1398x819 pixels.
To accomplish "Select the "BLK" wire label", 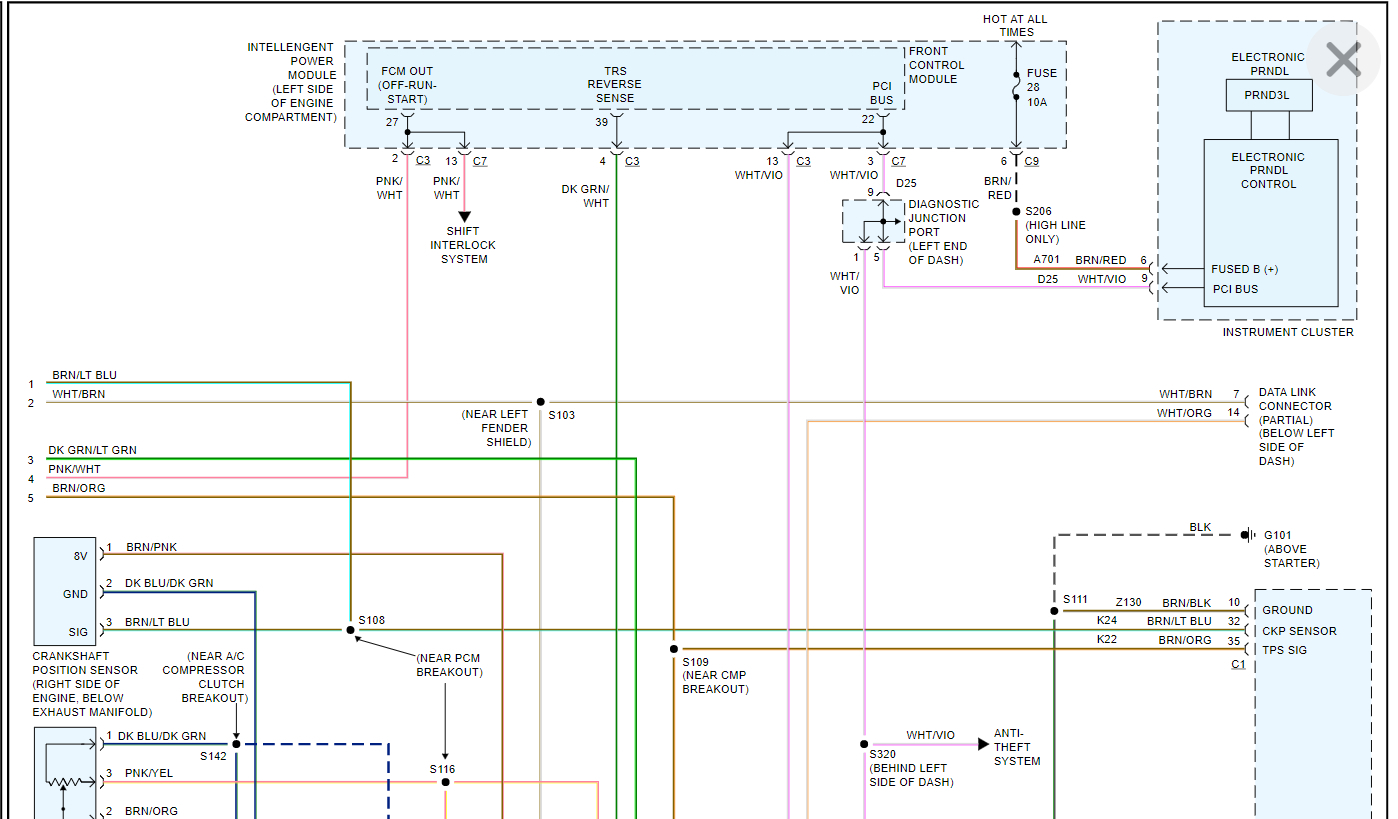I will [x=1200, y=527].
